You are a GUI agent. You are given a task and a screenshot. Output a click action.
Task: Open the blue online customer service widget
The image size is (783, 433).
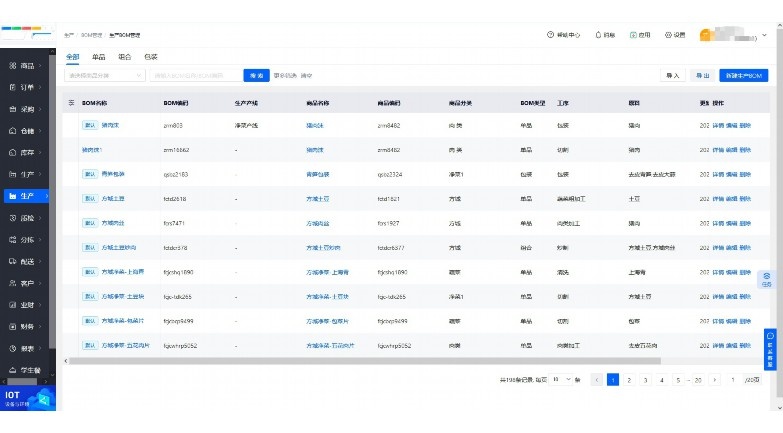pyautogui.click(x=770, y=349)
